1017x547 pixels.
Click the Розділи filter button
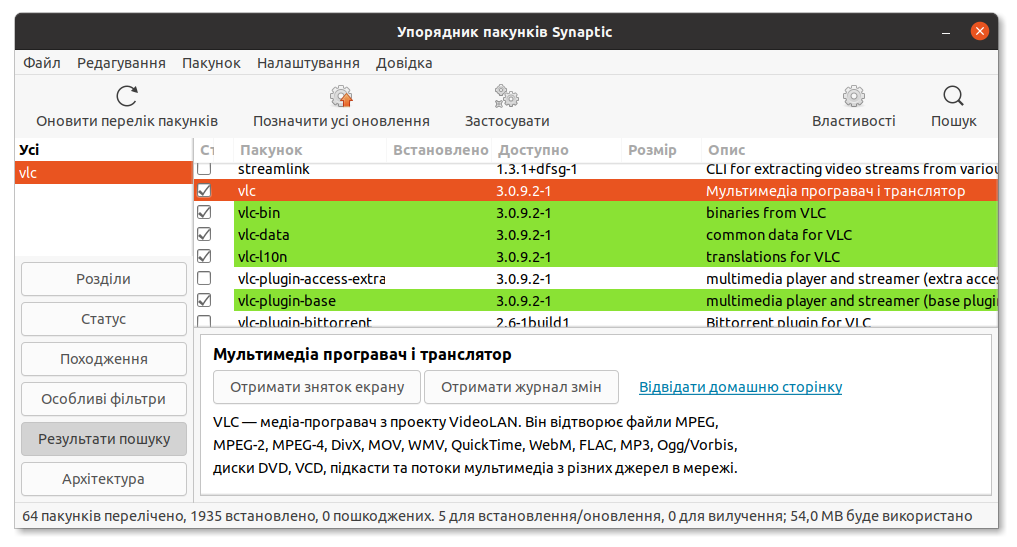(104, 279)
